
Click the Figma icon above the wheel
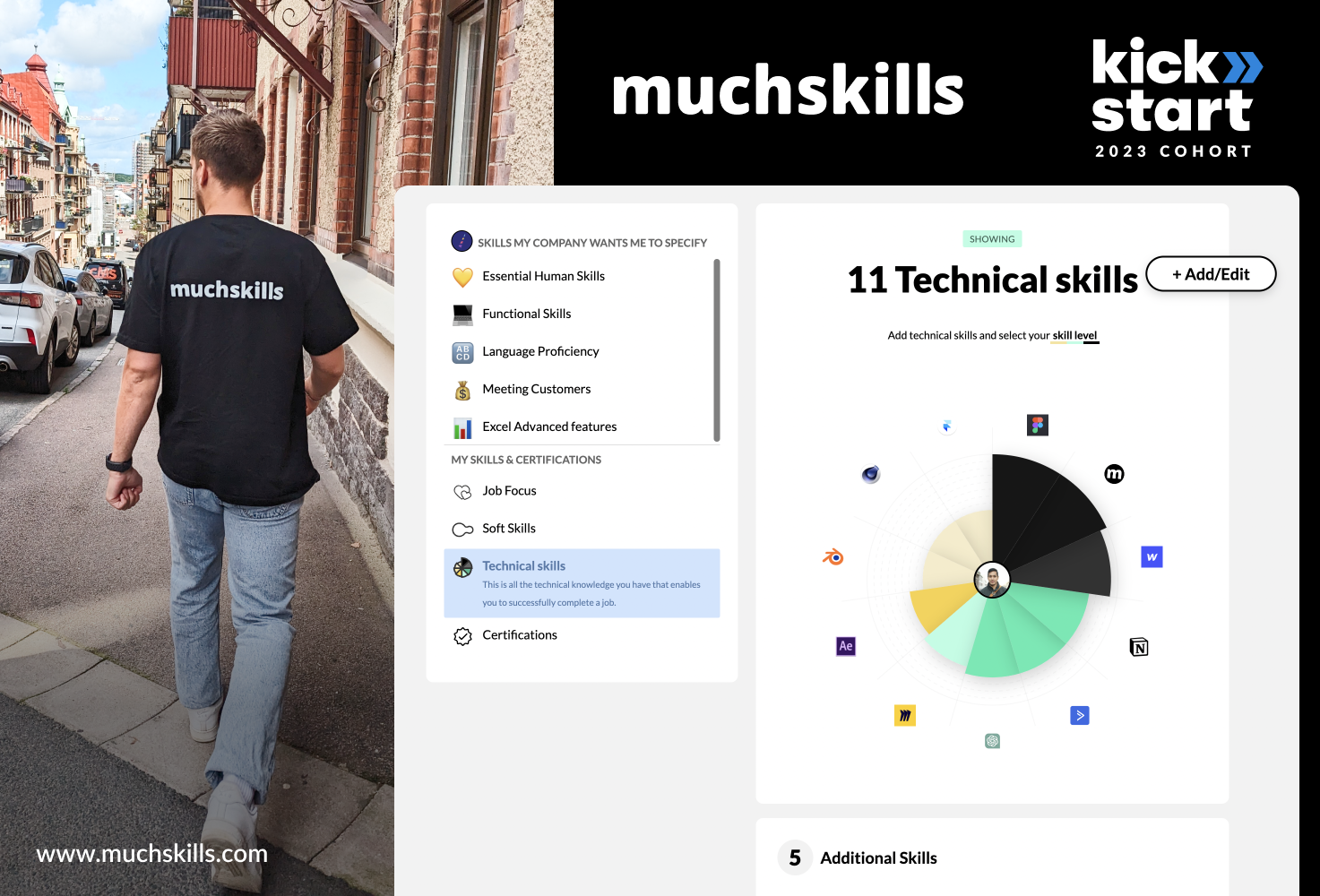point(1038,425)
